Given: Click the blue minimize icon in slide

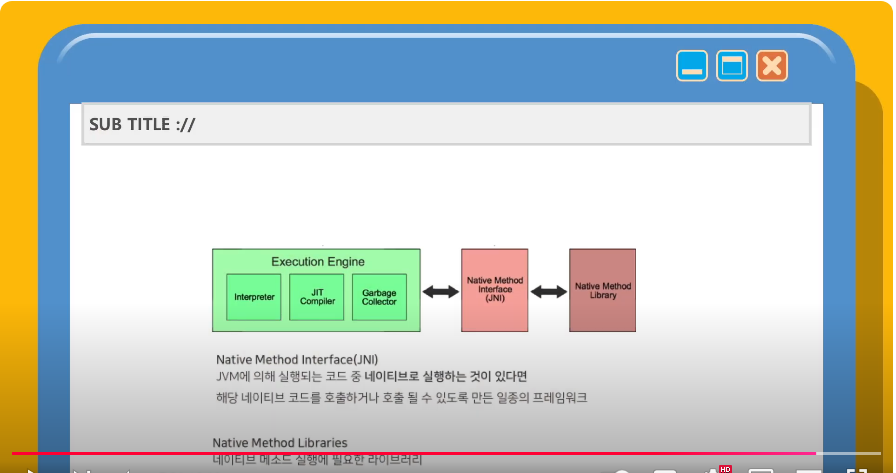Looking at the screenshot, I should tap(691, 66).
